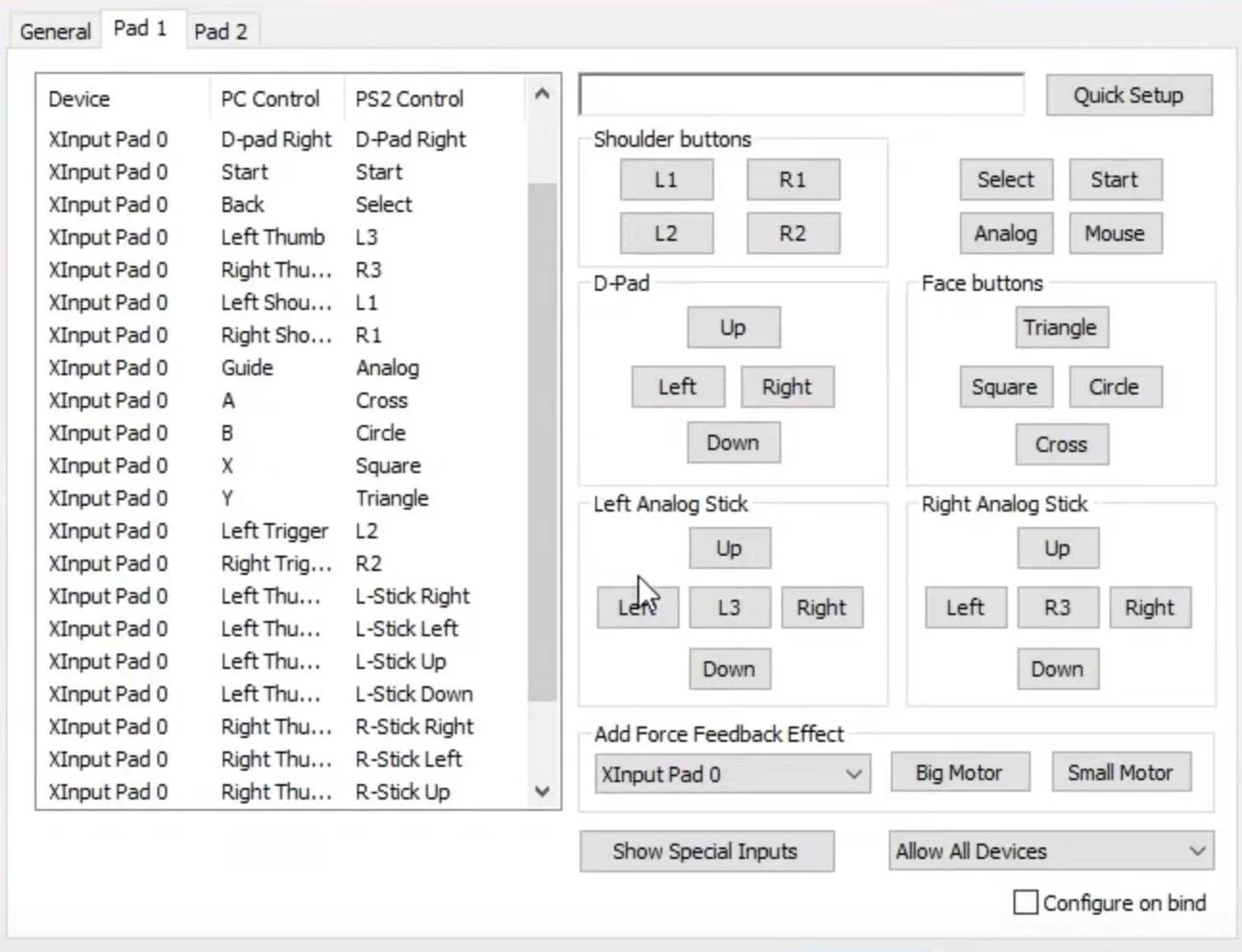The width and height of the screenshot is (1242, 952).
Task: Select the D-pad Right binding row
Action: [x=282, y=139]
